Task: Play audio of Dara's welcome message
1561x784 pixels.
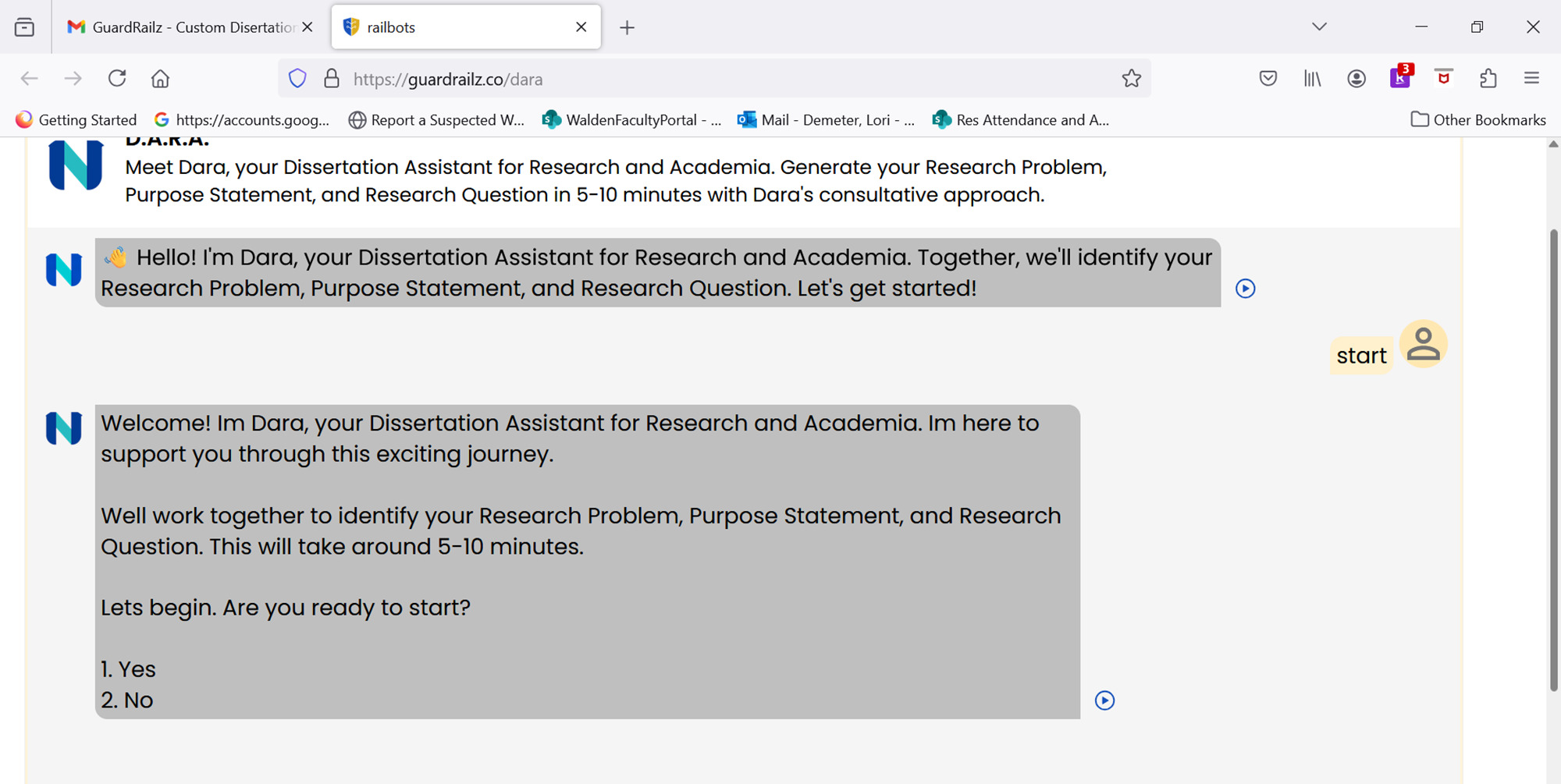Action: 1104,700
